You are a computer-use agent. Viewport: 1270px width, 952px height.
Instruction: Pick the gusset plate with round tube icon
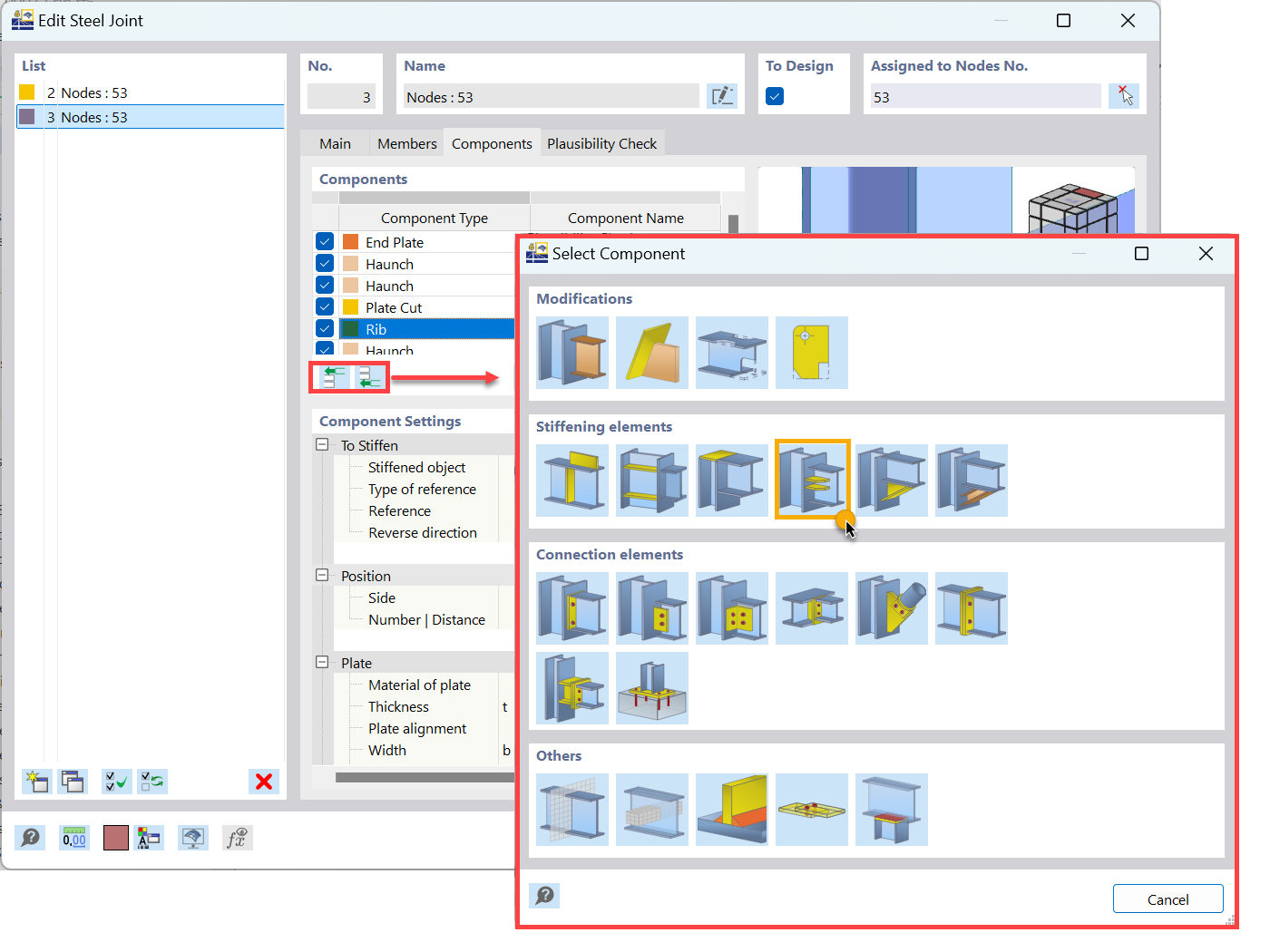(x=892, y=608)
